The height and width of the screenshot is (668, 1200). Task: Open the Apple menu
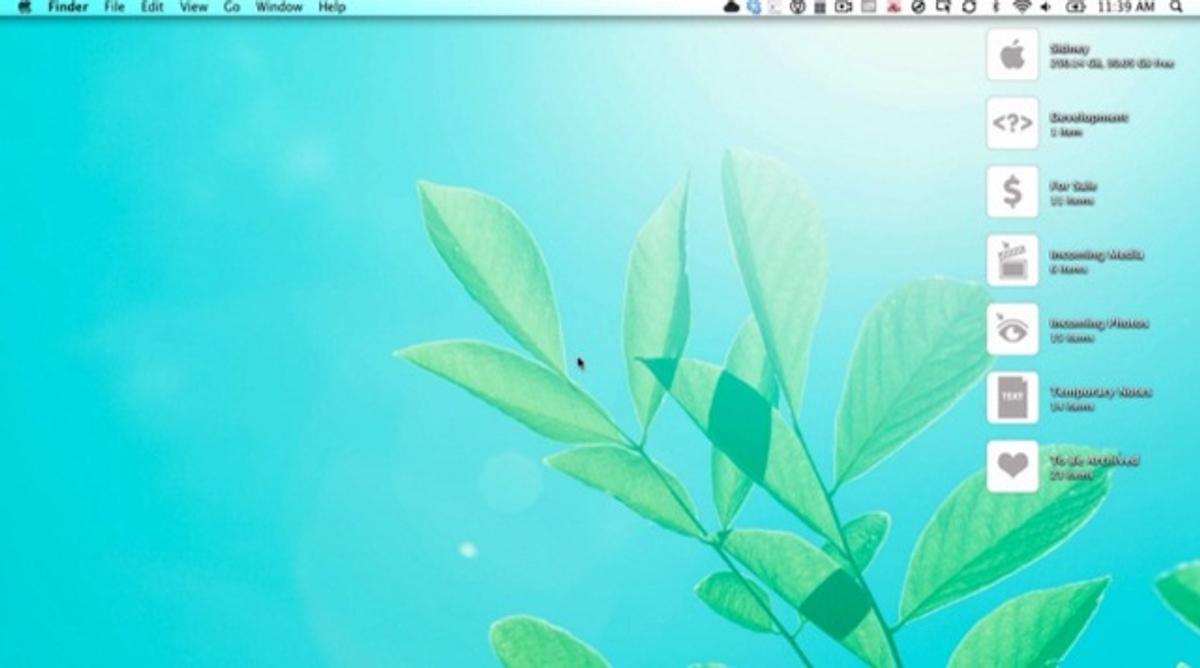tap(24, 7)
